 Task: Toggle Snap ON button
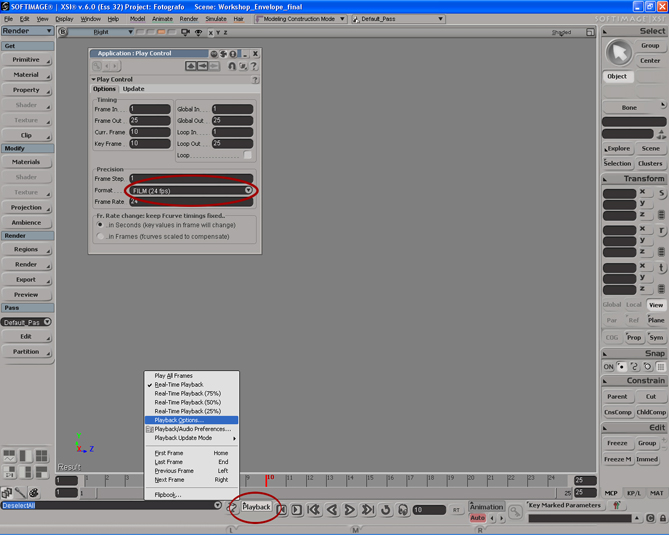pyautogui.click(x=608, y=367)
